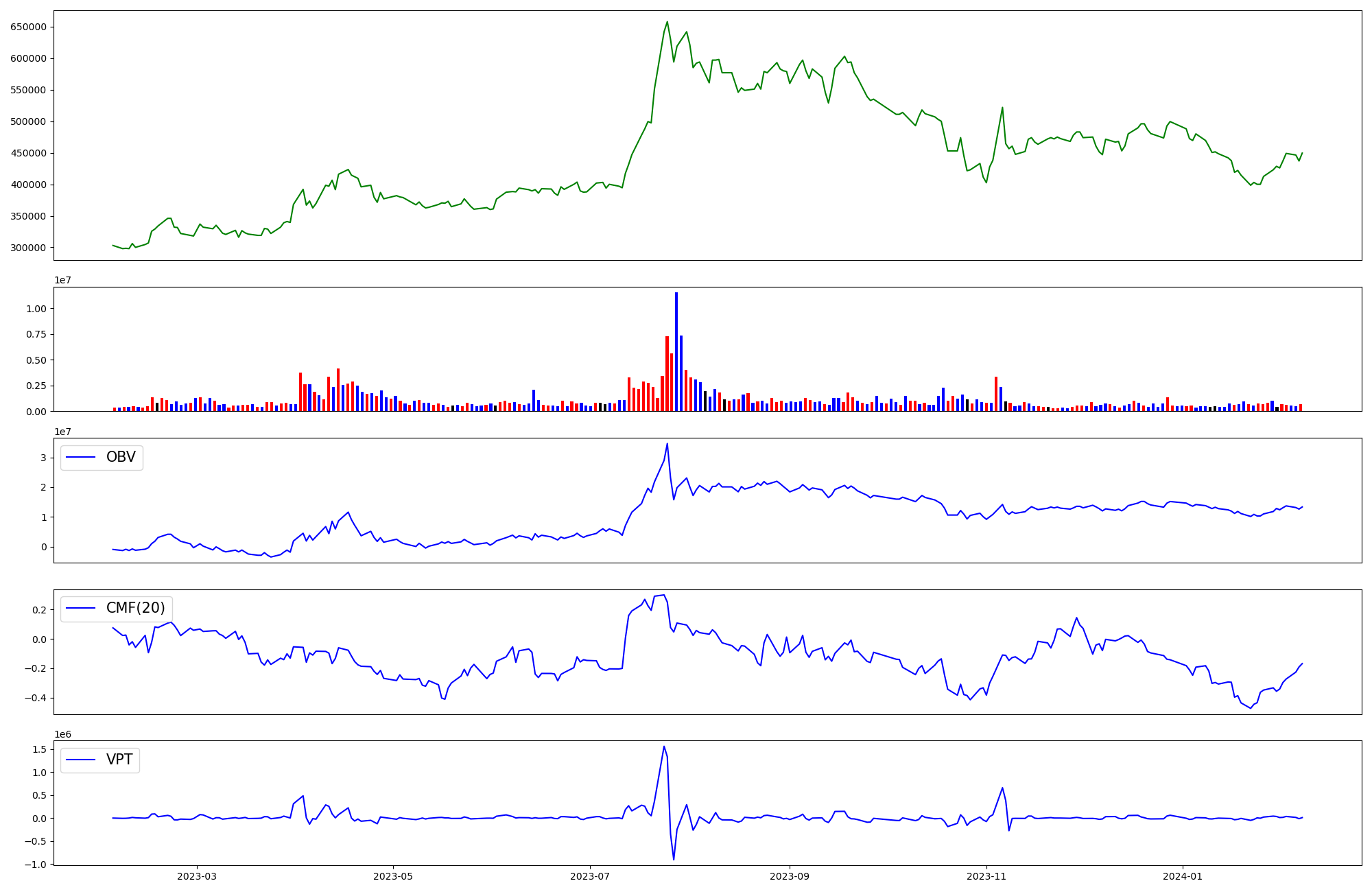Select the 2024-01 date tick label

click(x=1183, y=876)
